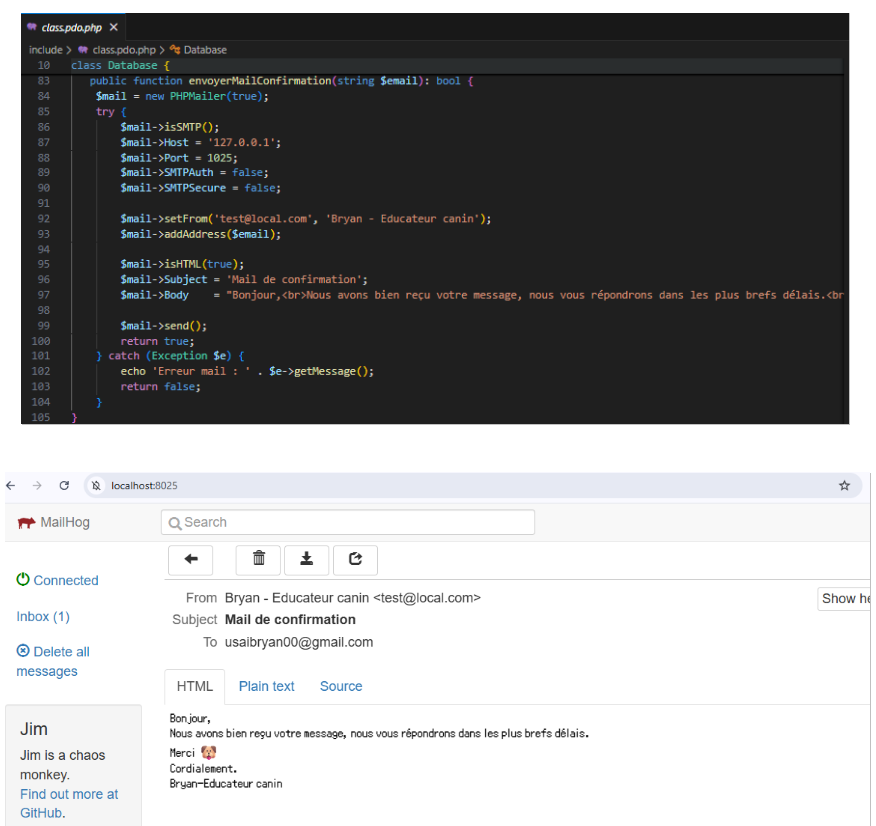Screen dimensions: 876x826
Task: Release the message with share arrow icon
Action: tap(355, 560)
